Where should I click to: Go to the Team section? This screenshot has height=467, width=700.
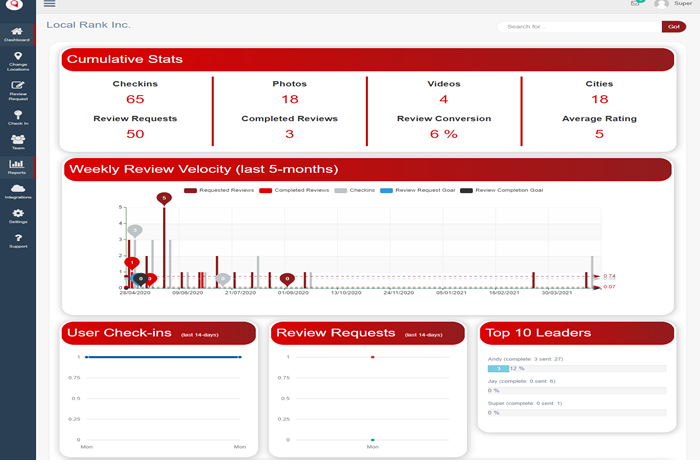click(x=17, y=141)
